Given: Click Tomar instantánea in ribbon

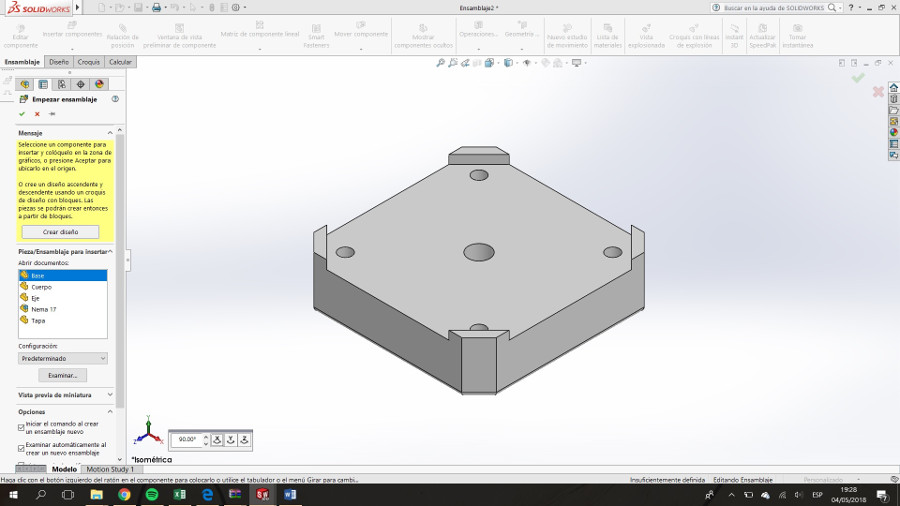Looking at the screenshot, I should click(797, 36).
